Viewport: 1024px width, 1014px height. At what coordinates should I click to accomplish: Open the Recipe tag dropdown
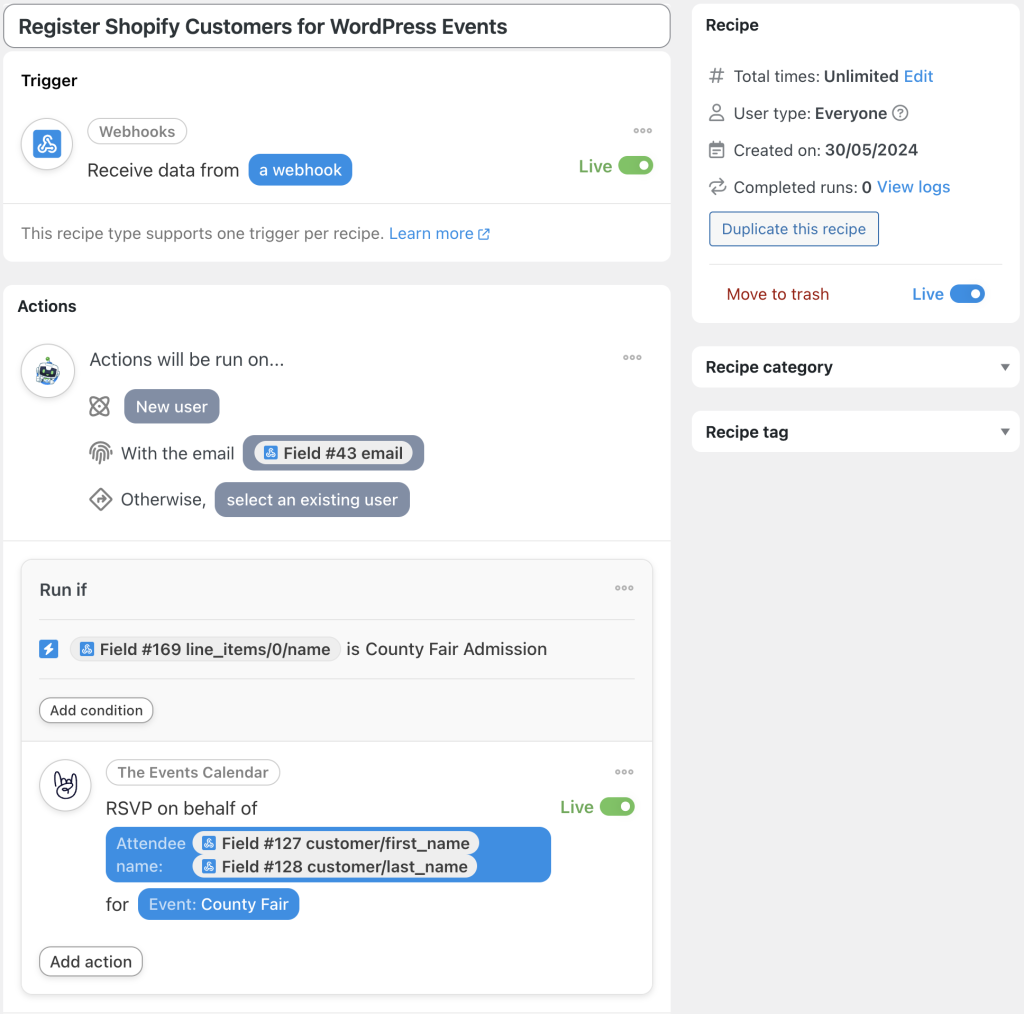(1005, 431)
